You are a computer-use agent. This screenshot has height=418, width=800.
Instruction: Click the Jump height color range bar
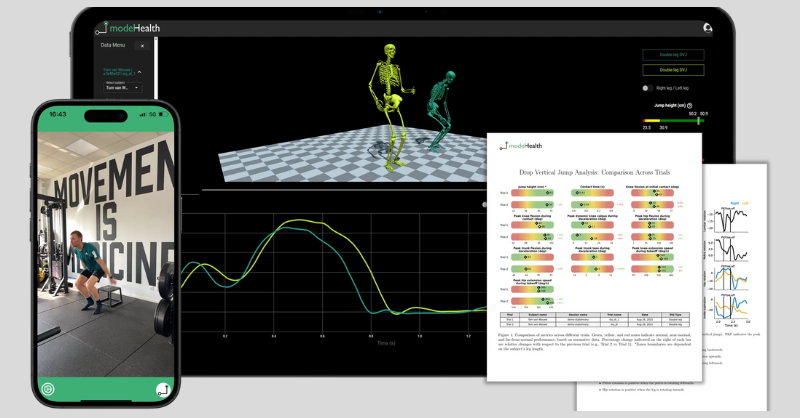click(673, 121)
